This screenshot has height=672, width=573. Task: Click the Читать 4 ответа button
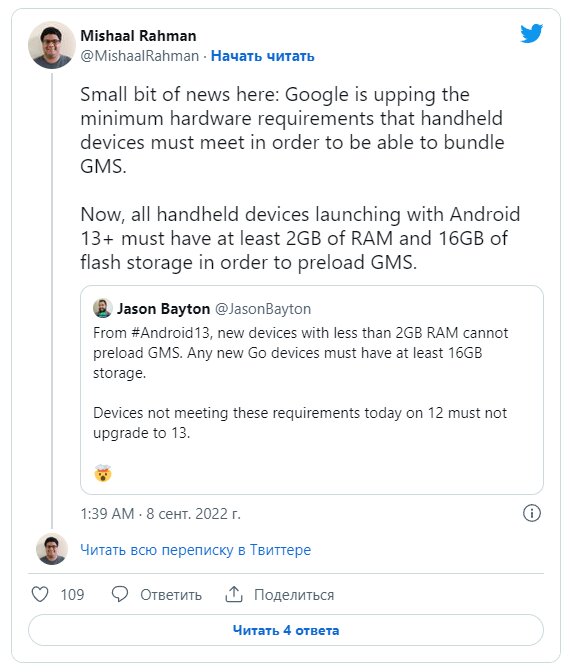(x=286, y=630)
